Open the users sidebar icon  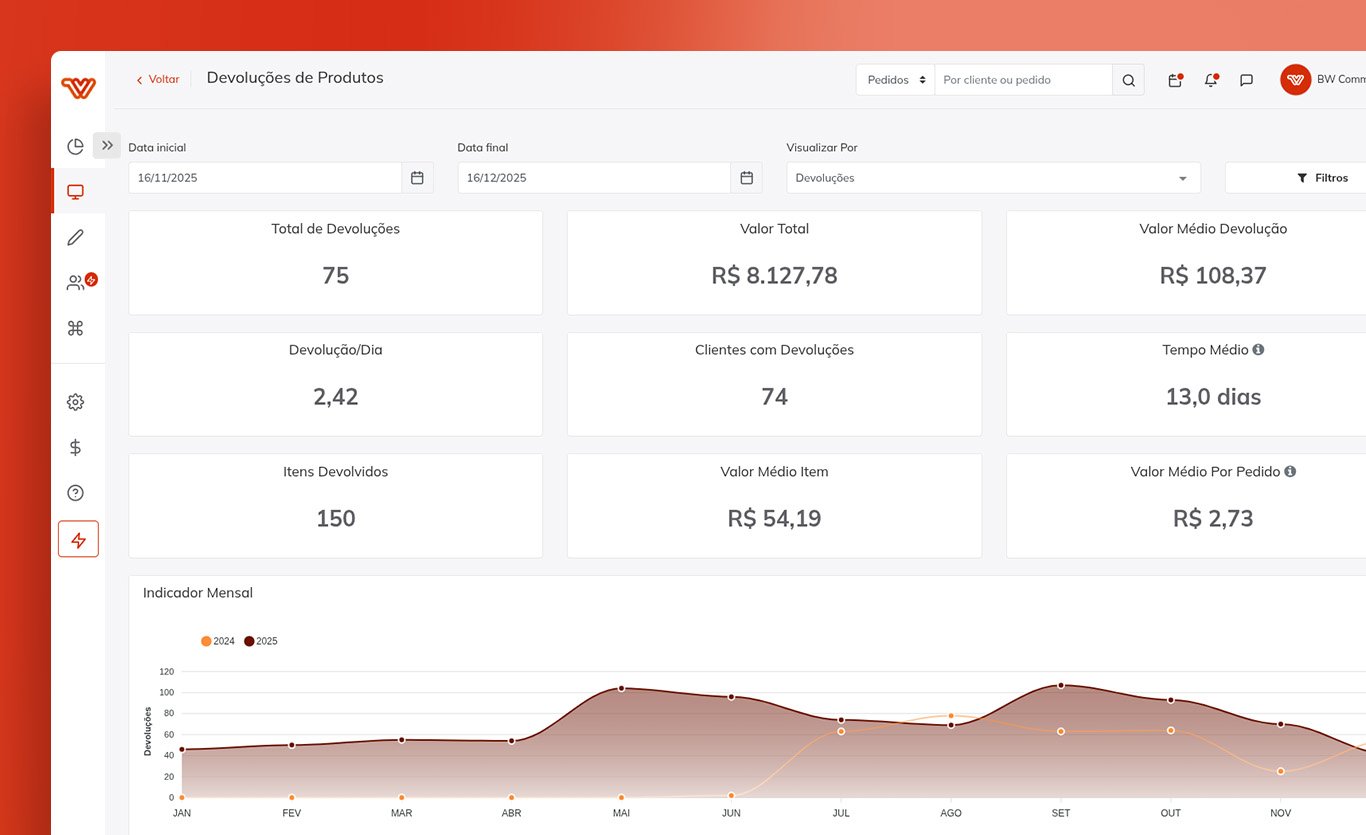(76, 283)
